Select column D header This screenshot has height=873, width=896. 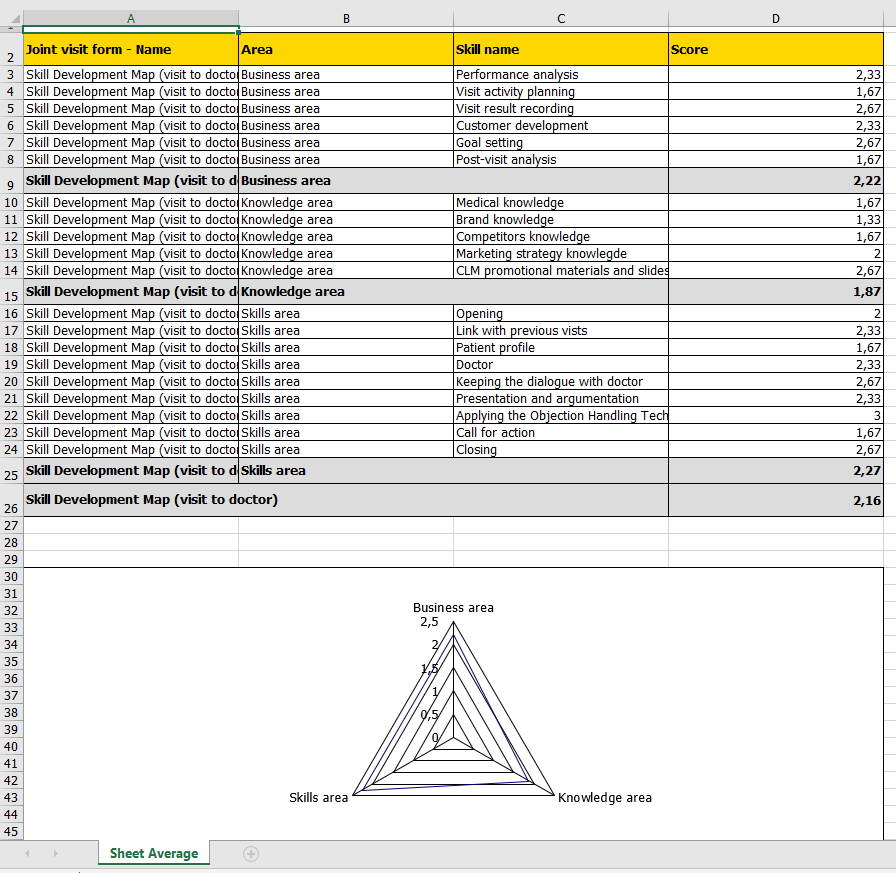(x=776, y=18)
